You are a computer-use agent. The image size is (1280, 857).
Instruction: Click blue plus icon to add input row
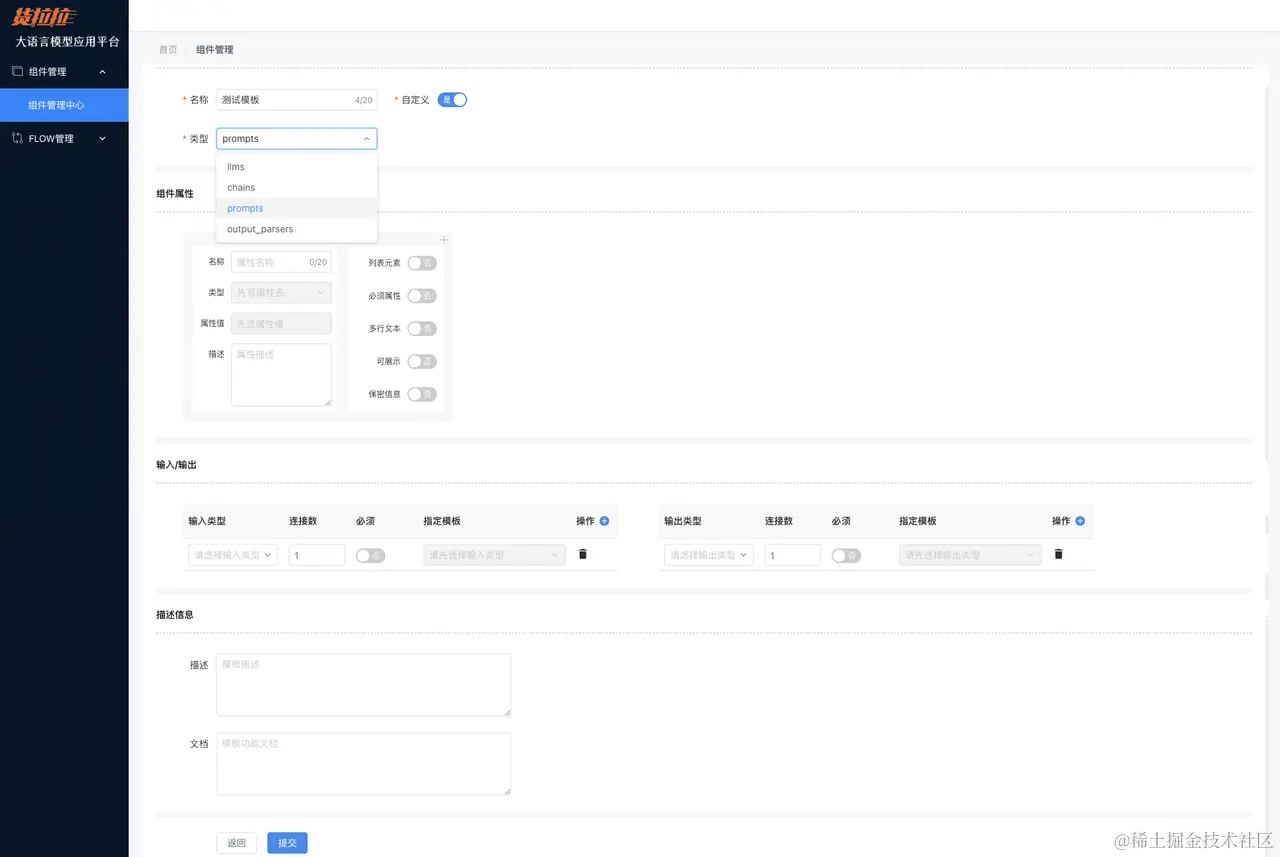point(604,521)
